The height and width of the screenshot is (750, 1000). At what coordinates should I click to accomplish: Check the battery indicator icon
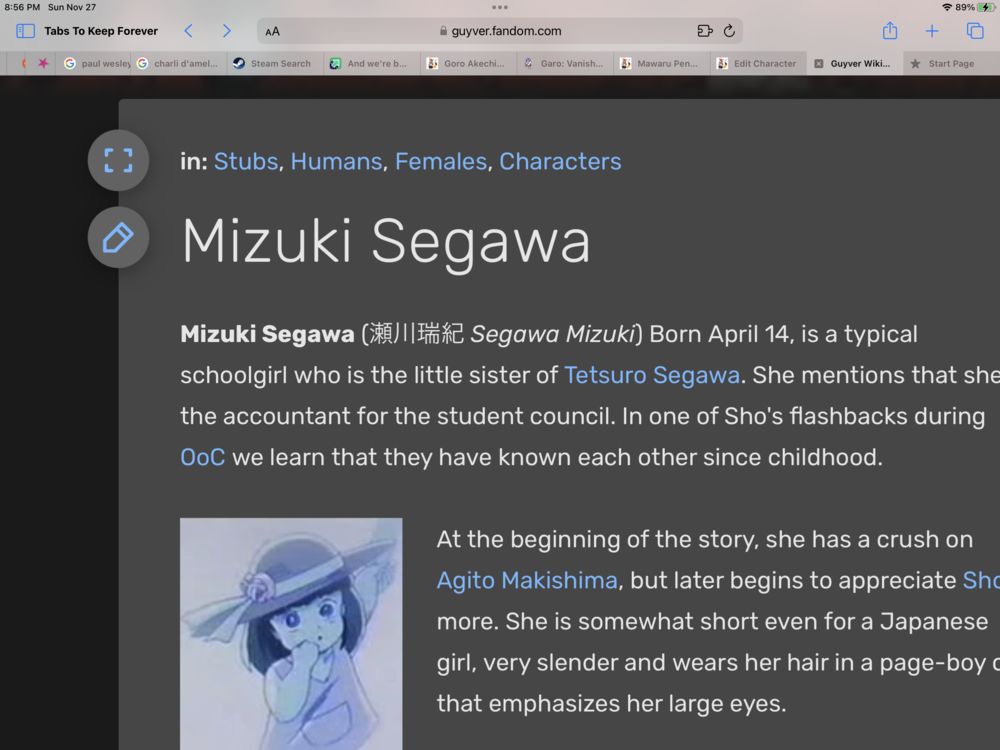tap(986, 7)
